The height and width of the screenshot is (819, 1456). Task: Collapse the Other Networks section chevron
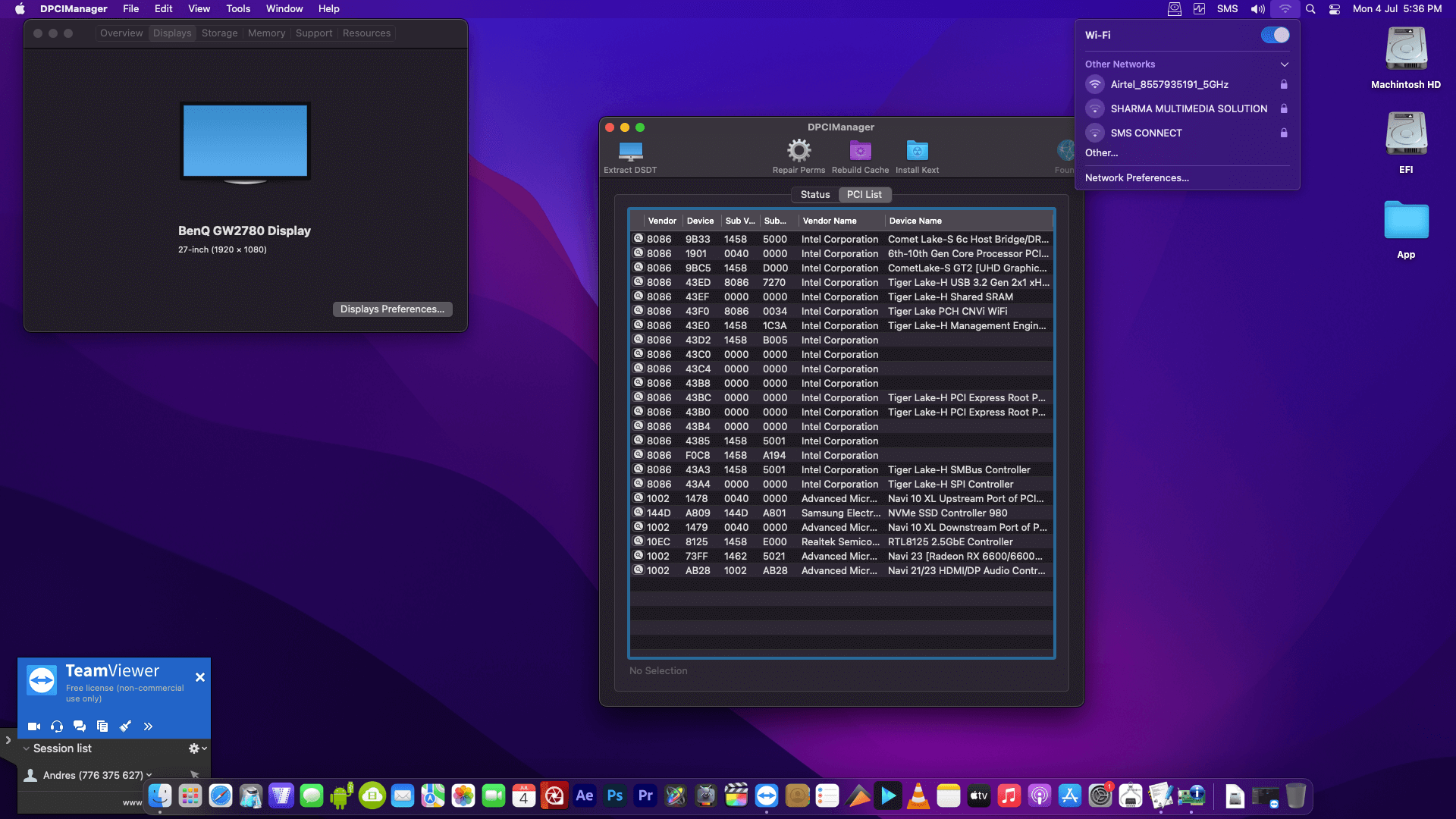[1284, 64]
